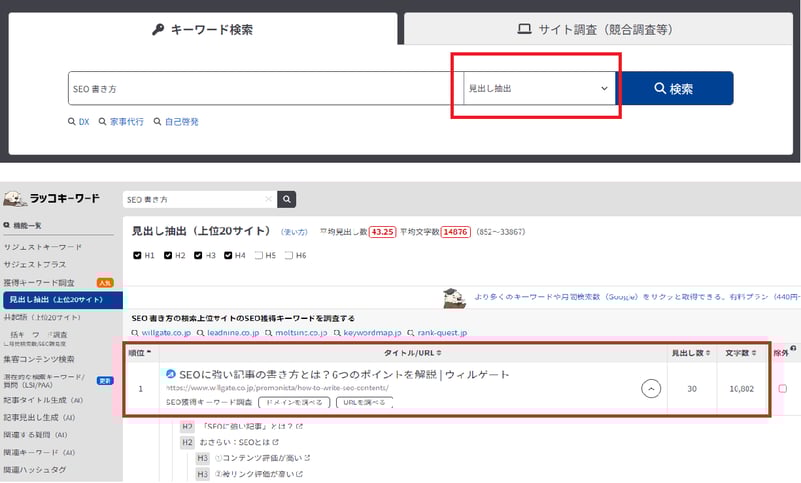Tick the 除外 checkbox for rank 1 result
The width and height of the screenshot is (801, 483).
[783, 388]
